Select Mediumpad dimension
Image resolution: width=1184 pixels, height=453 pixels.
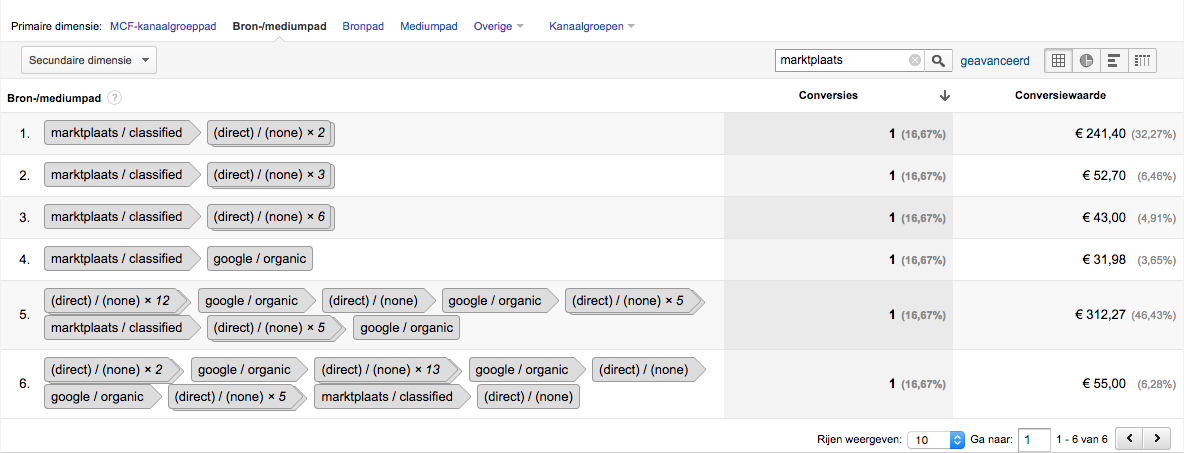(x=429, y=26)
